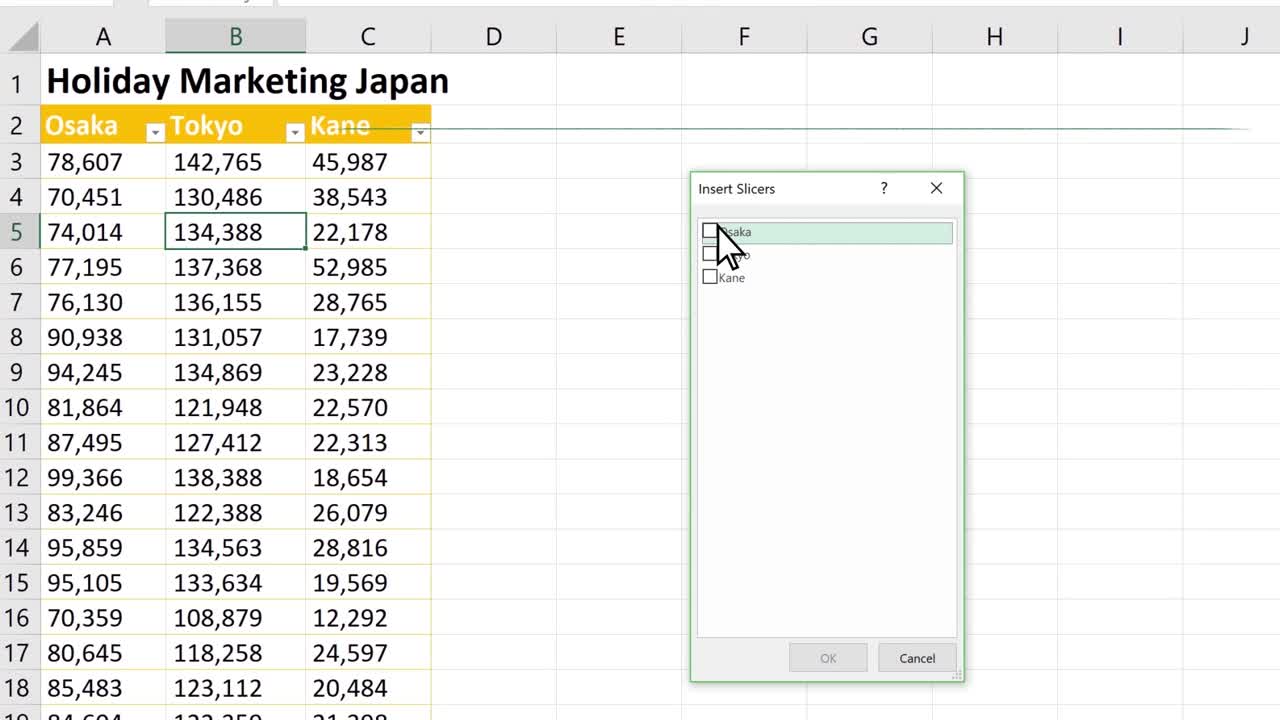
Task: Select all cells via corner triangle
Action: click(x=24, y=37)
